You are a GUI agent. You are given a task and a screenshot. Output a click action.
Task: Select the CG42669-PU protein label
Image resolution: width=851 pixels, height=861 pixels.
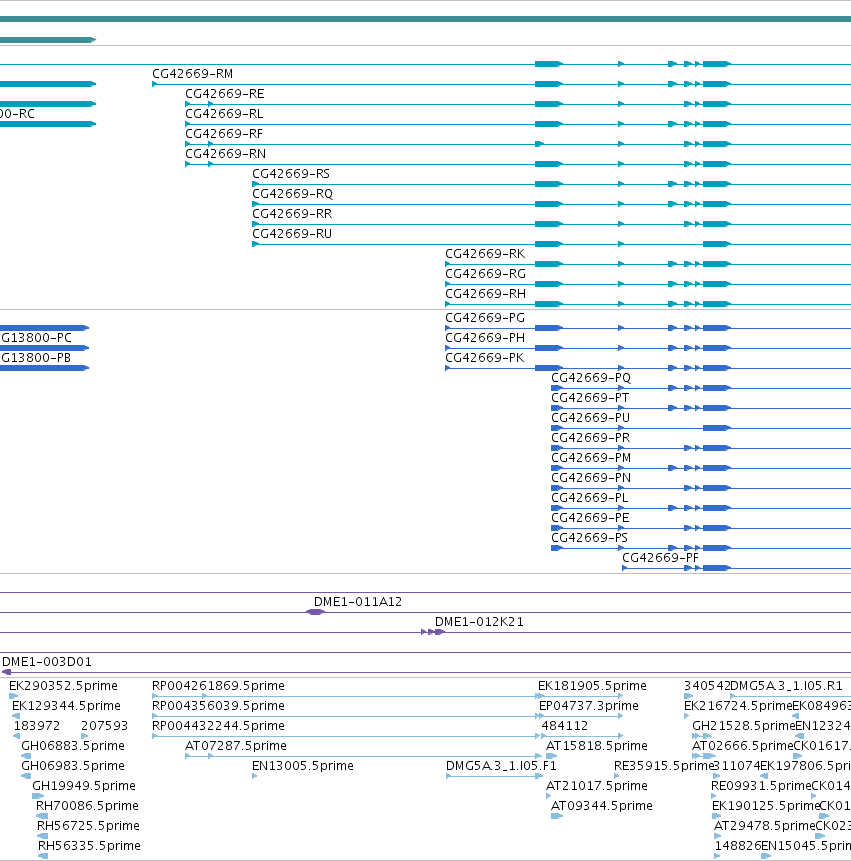pyautogui.click(x=590, y=418)
